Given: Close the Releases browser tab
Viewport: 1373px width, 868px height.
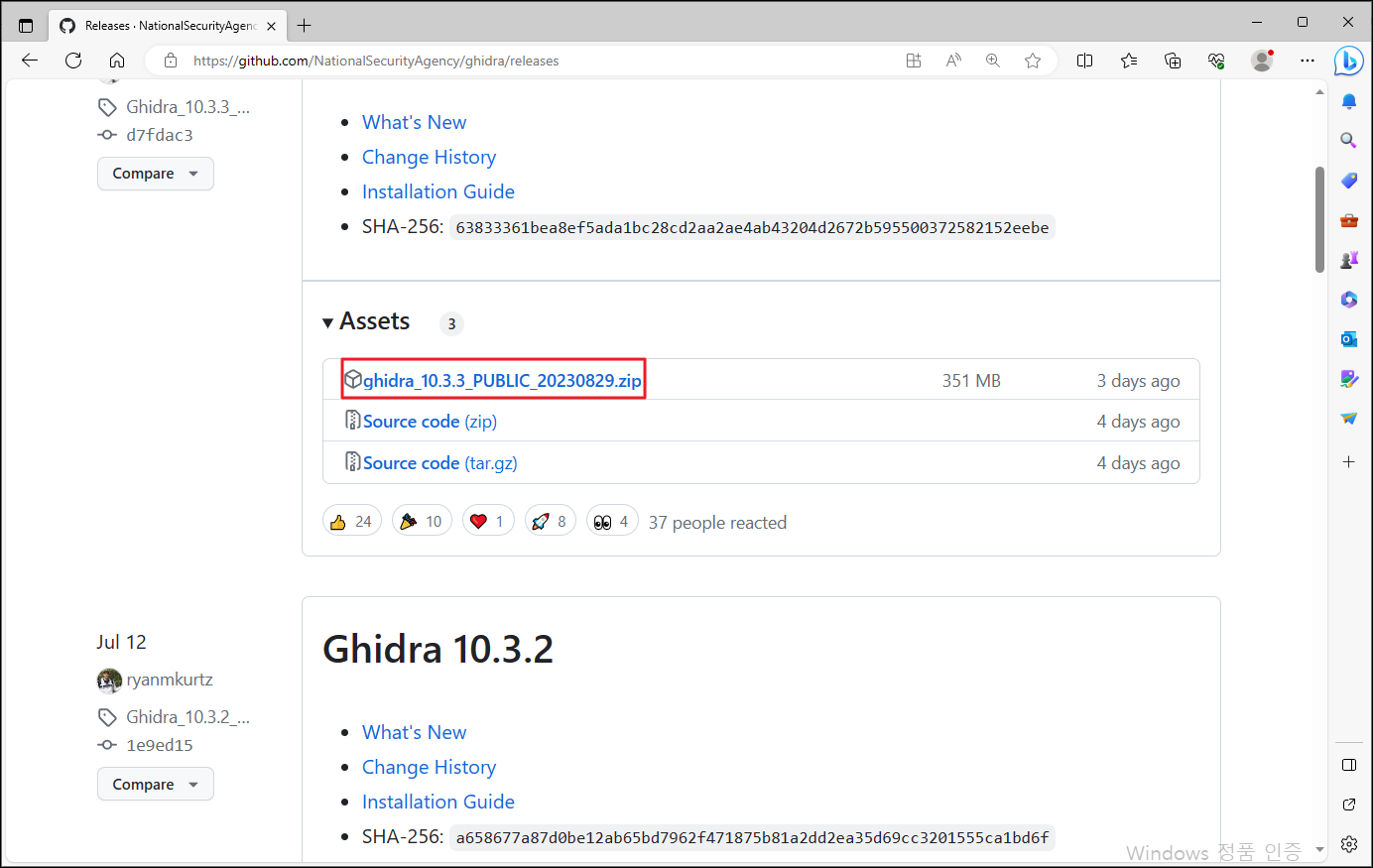Looking at the screenshot, I should pos(271,26).
